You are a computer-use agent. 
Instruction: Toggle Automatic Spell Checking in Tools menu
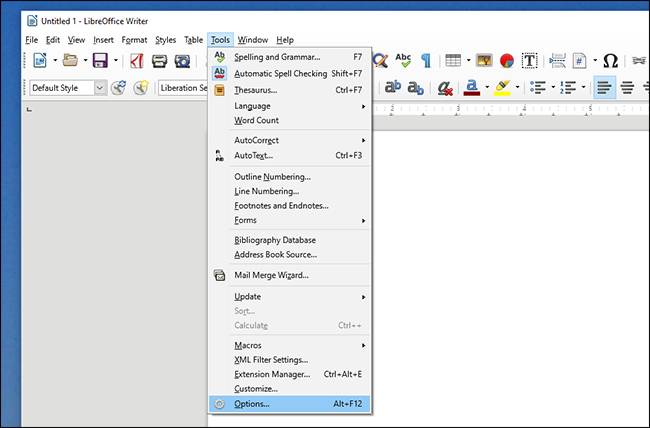tap(289, 73)
